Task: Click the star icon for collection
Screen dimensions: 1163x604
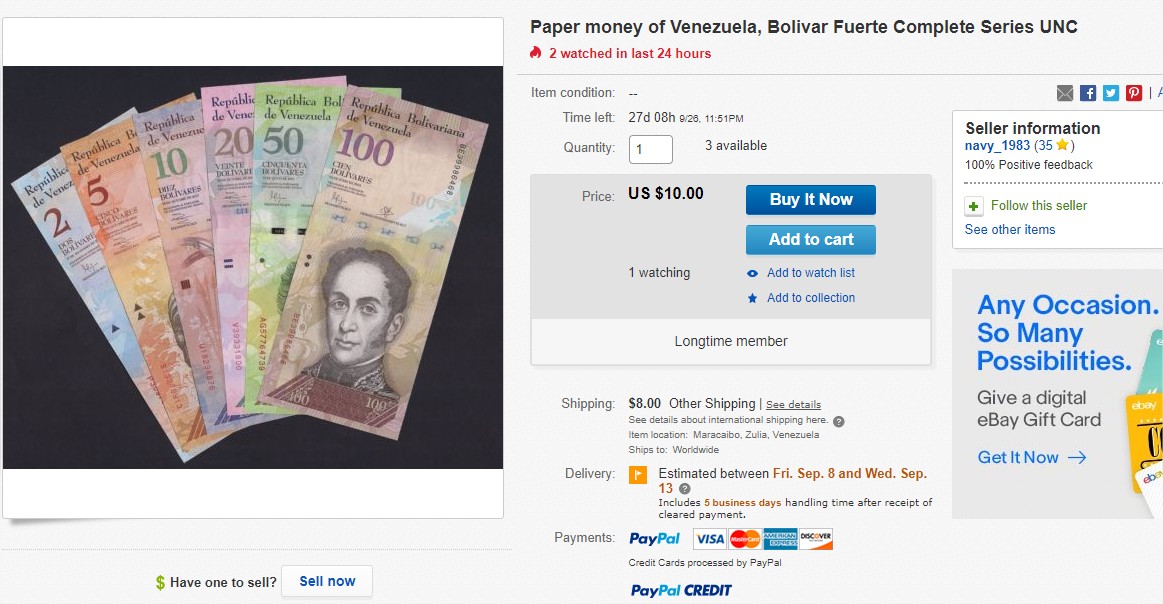Action: coord(752,298)
